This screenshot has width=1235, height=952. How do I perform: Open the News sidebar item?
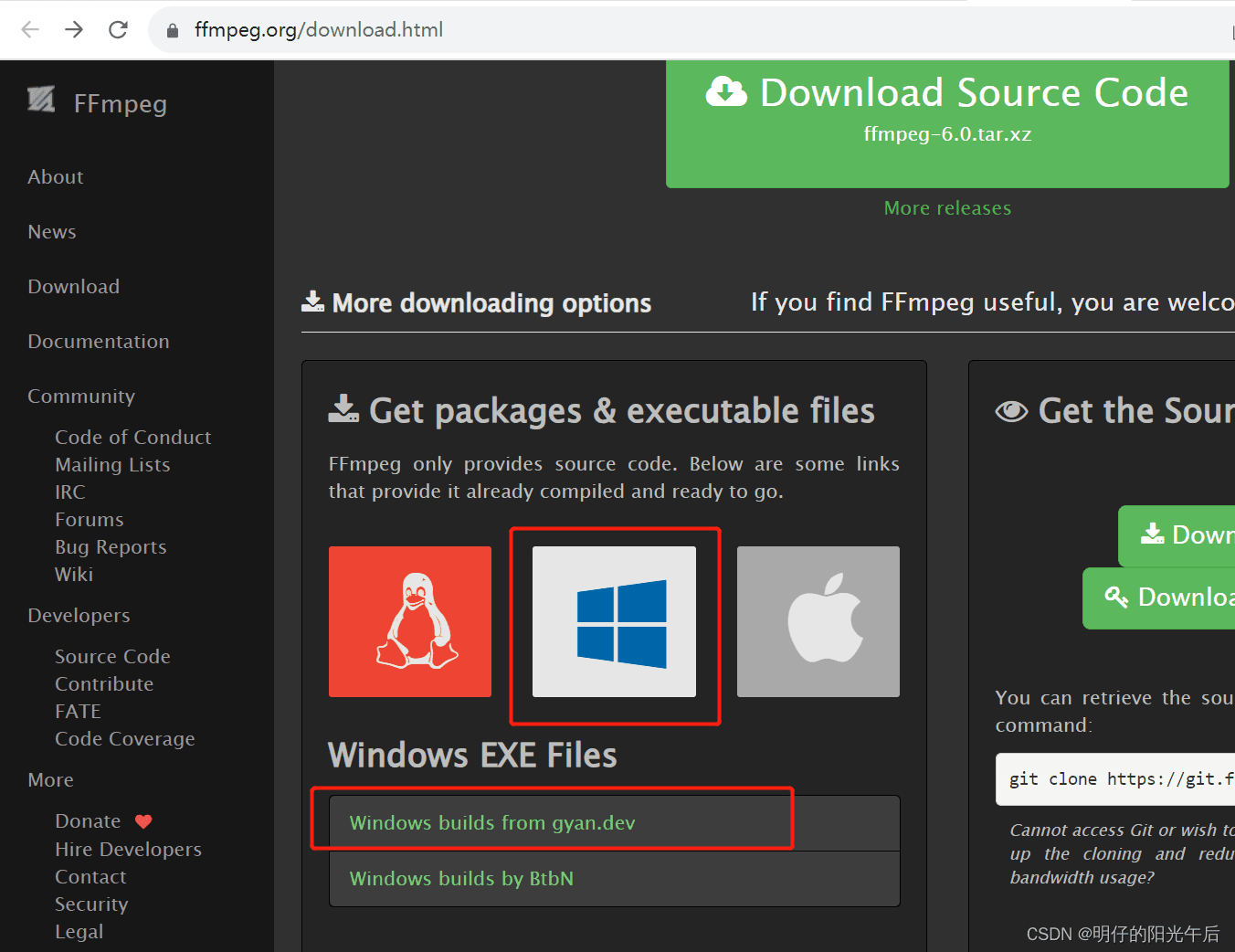click(52, 232)
